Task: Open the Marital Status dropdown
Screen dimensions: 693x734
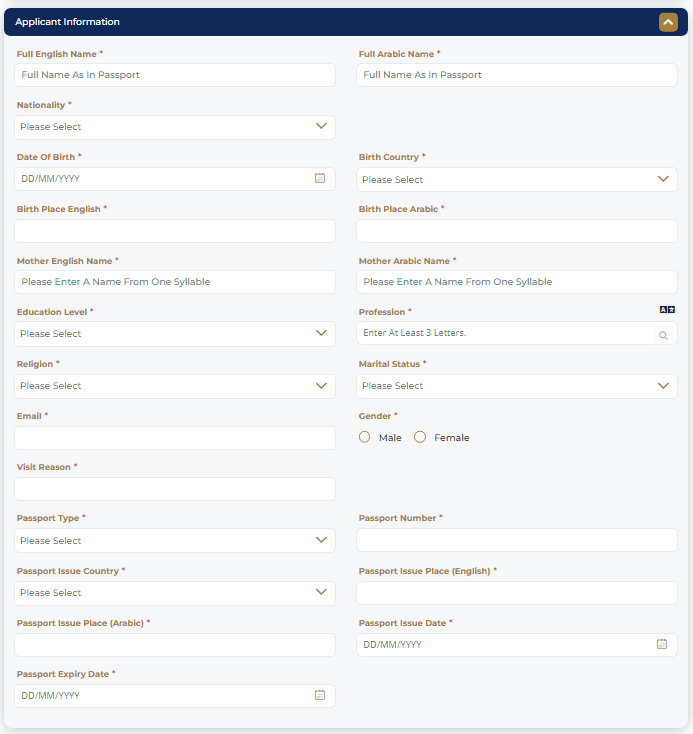Action: tap(517, 386)
